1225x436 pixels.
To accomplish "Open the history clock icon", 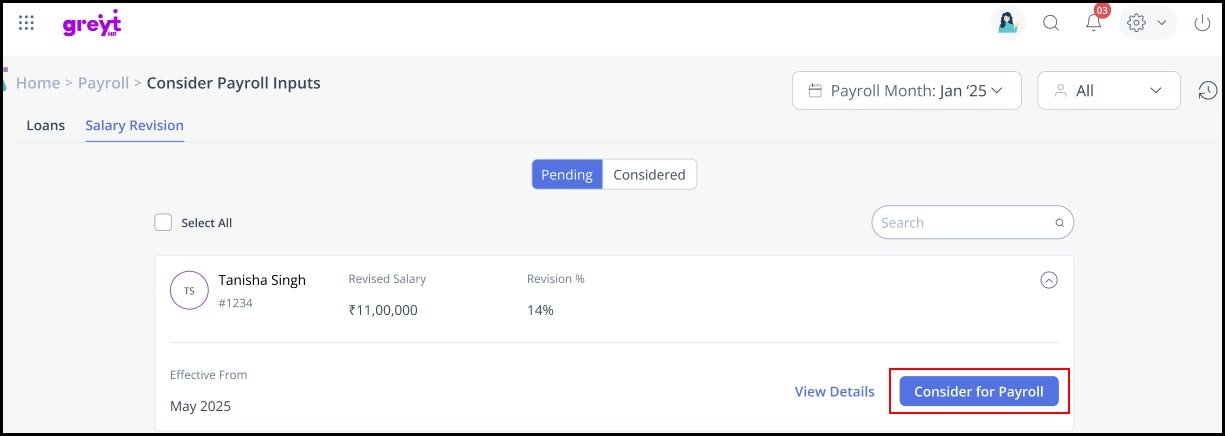I will click(x=1208, y=90).
